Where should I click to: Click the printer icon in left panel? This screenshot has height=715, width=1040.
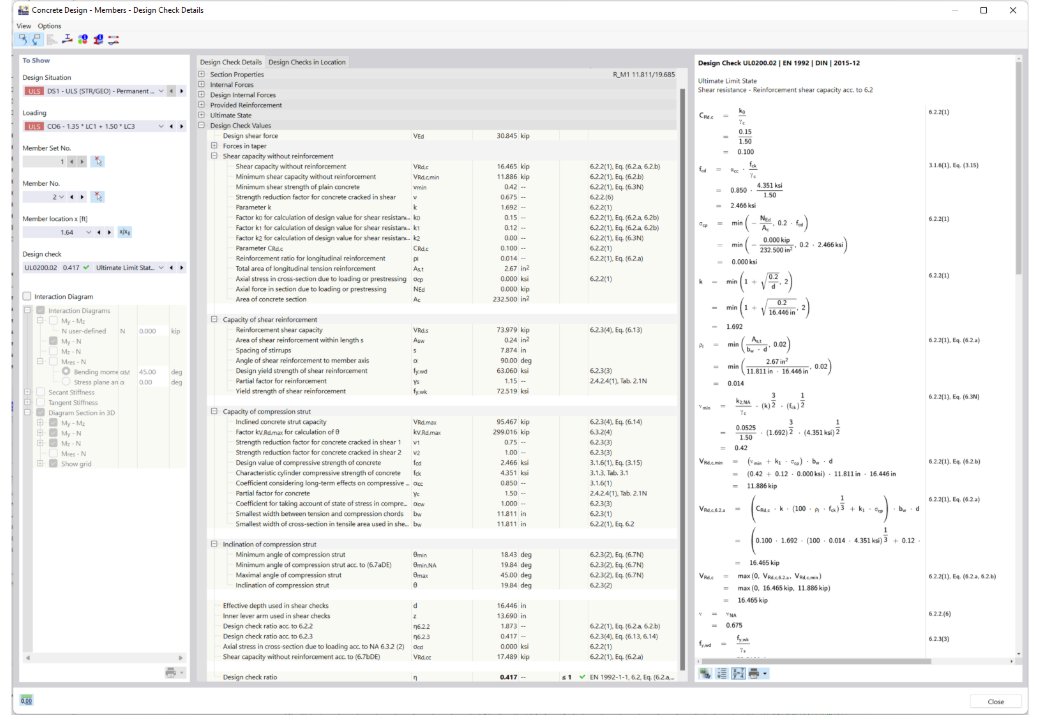pyautogui.click(x=170, y=673)
